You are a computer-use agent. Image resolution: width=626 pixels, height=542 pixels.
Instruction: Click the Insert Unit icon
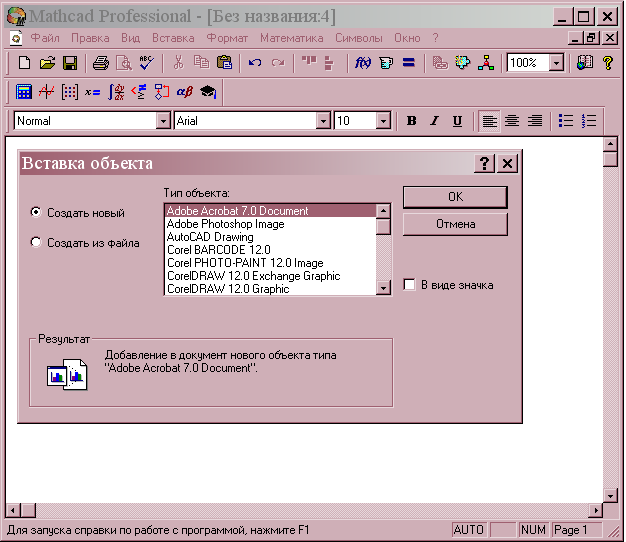[386, 63]
